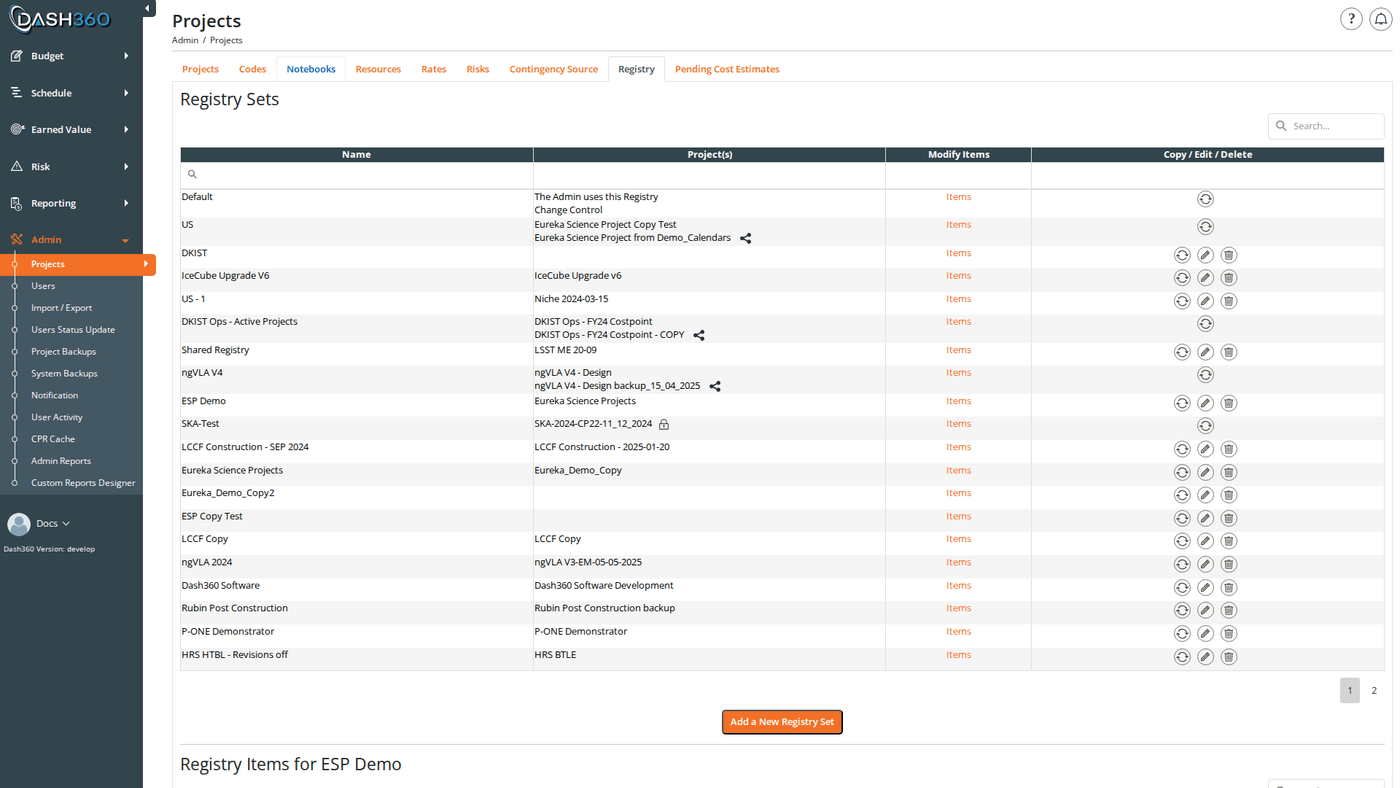Sort by the Project(s) column header
Viewport: 1400px width, 788px height.
(x=710, y=155)
